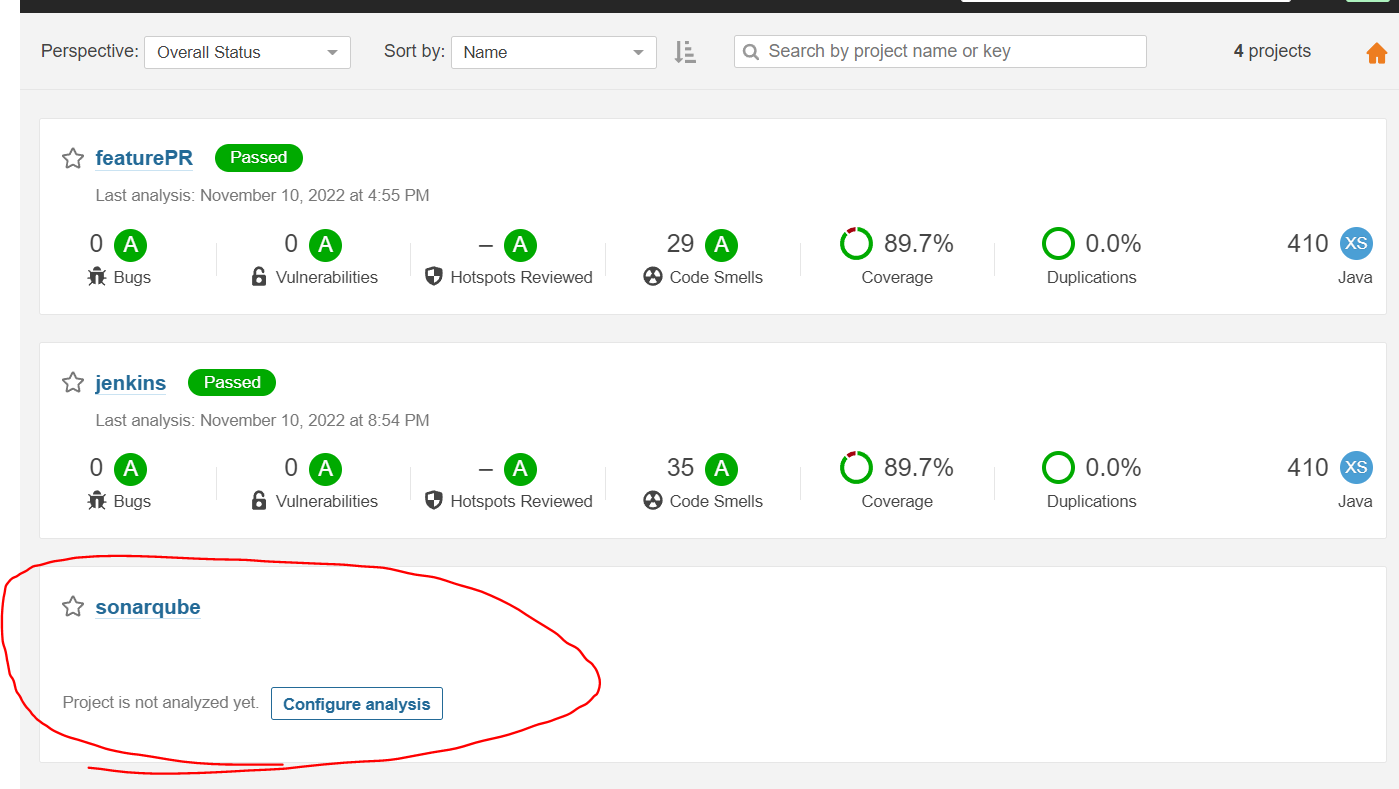Click jenkins Bugs A rating
Image resolution: width=1399 pixels, height=789 pixels.
coord(130,468)
